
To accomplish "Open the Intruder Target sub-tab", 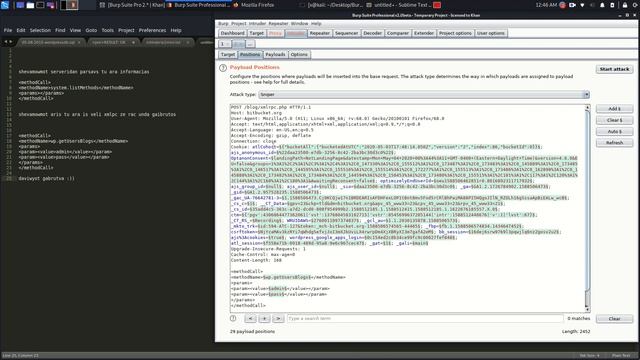I will [x=228, y=54].
